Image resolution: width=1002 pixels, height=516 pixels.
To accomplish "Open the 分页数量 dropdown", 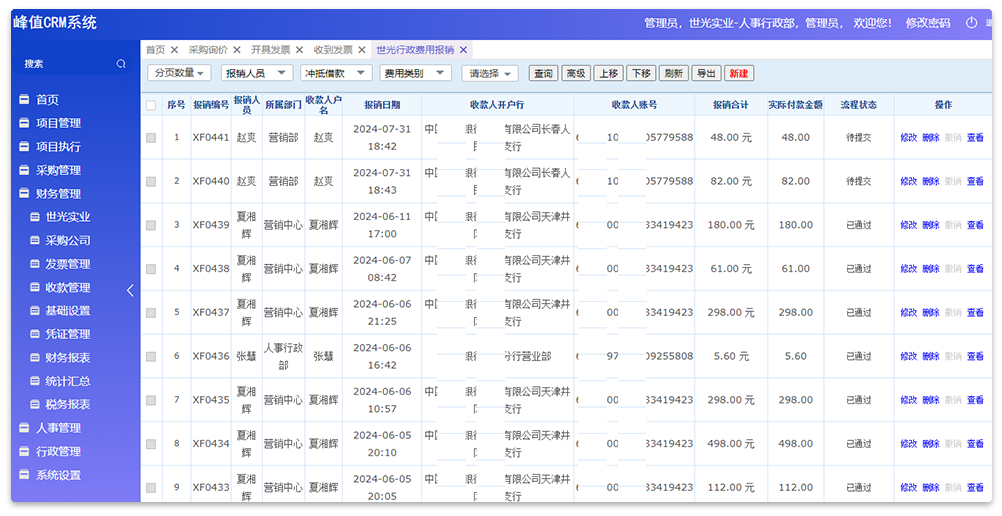I will pyautogui.click(x=180, y=73).
